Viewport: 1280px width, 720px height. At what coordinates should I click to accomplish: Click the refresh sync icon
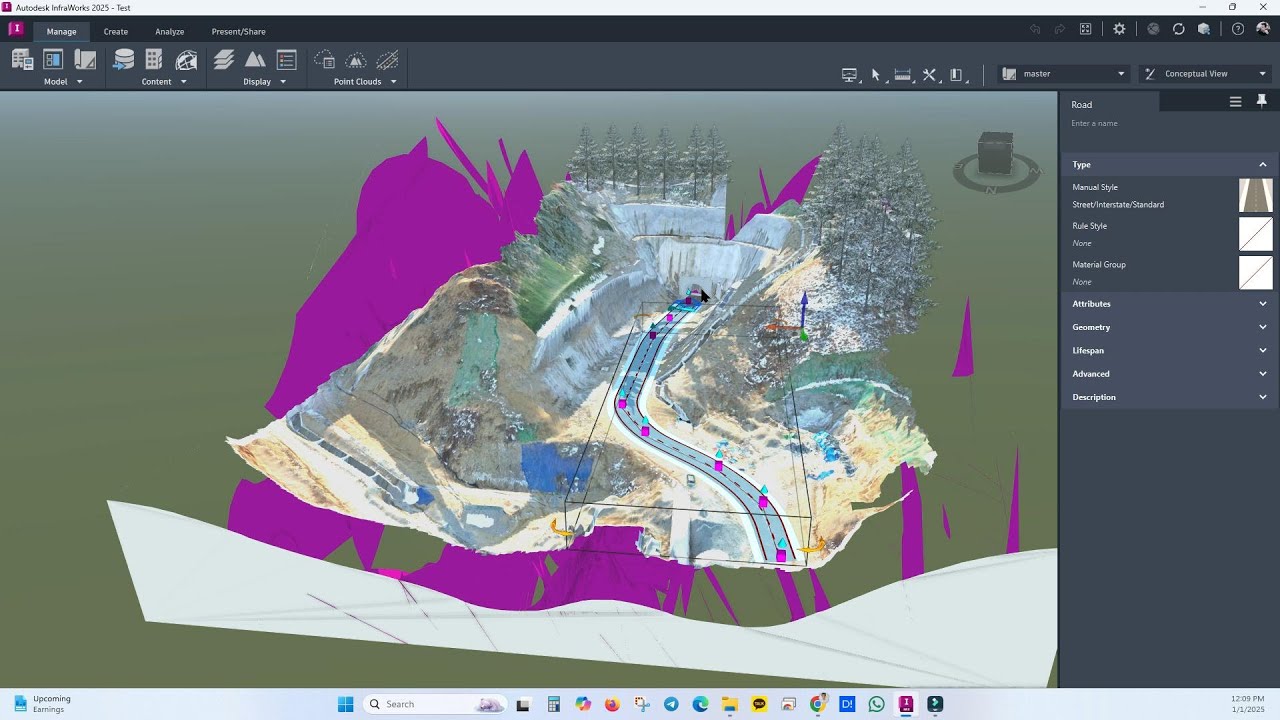(1178, 29)
